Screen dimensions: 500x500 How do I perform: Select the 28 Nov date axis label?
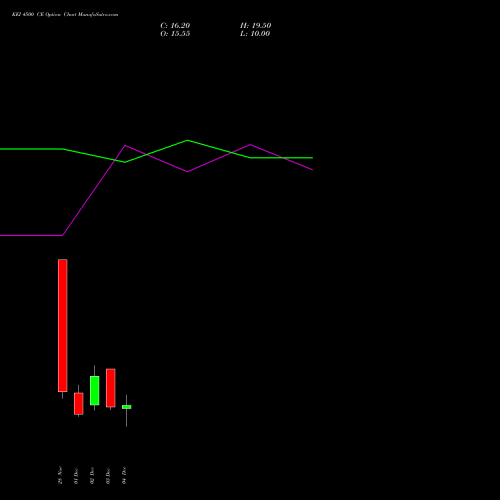tap(60, 475)
